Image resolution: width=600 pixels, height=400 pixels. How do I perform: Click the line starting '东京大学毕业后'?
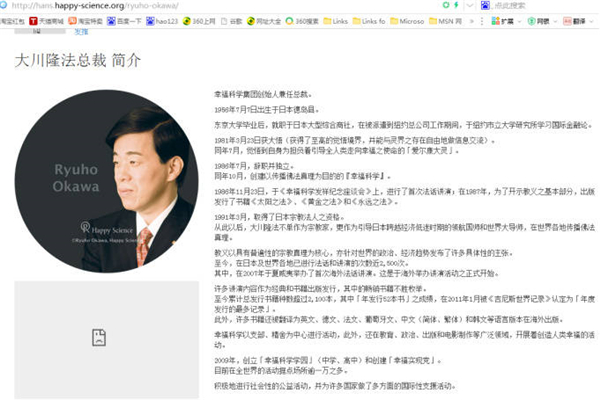point(403,125)
